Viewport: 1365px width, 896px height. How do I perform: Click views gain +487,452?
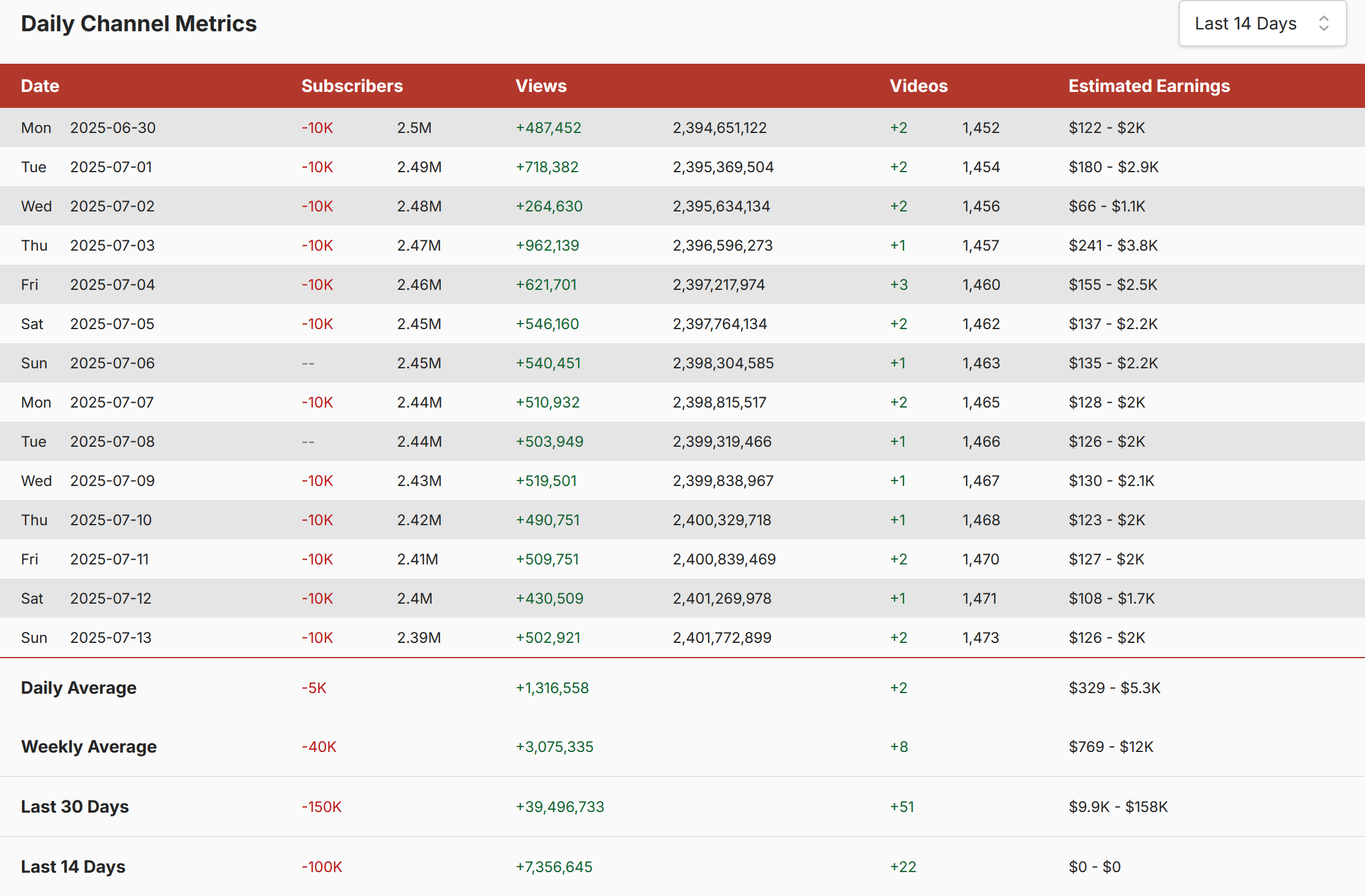[x=548, y=127]
